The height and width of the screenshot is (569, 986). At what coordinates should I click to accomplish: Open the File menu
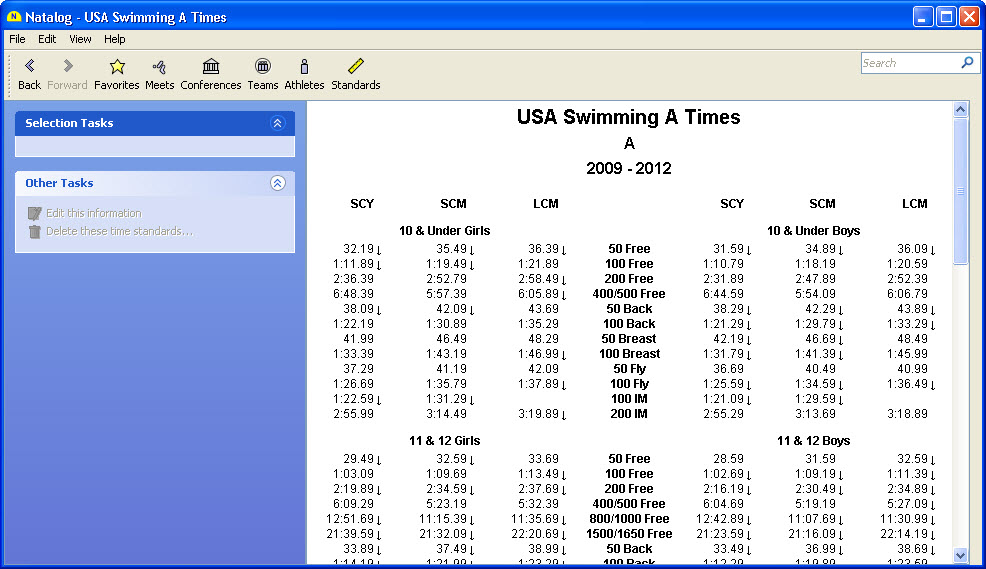(x=17, y=39)
